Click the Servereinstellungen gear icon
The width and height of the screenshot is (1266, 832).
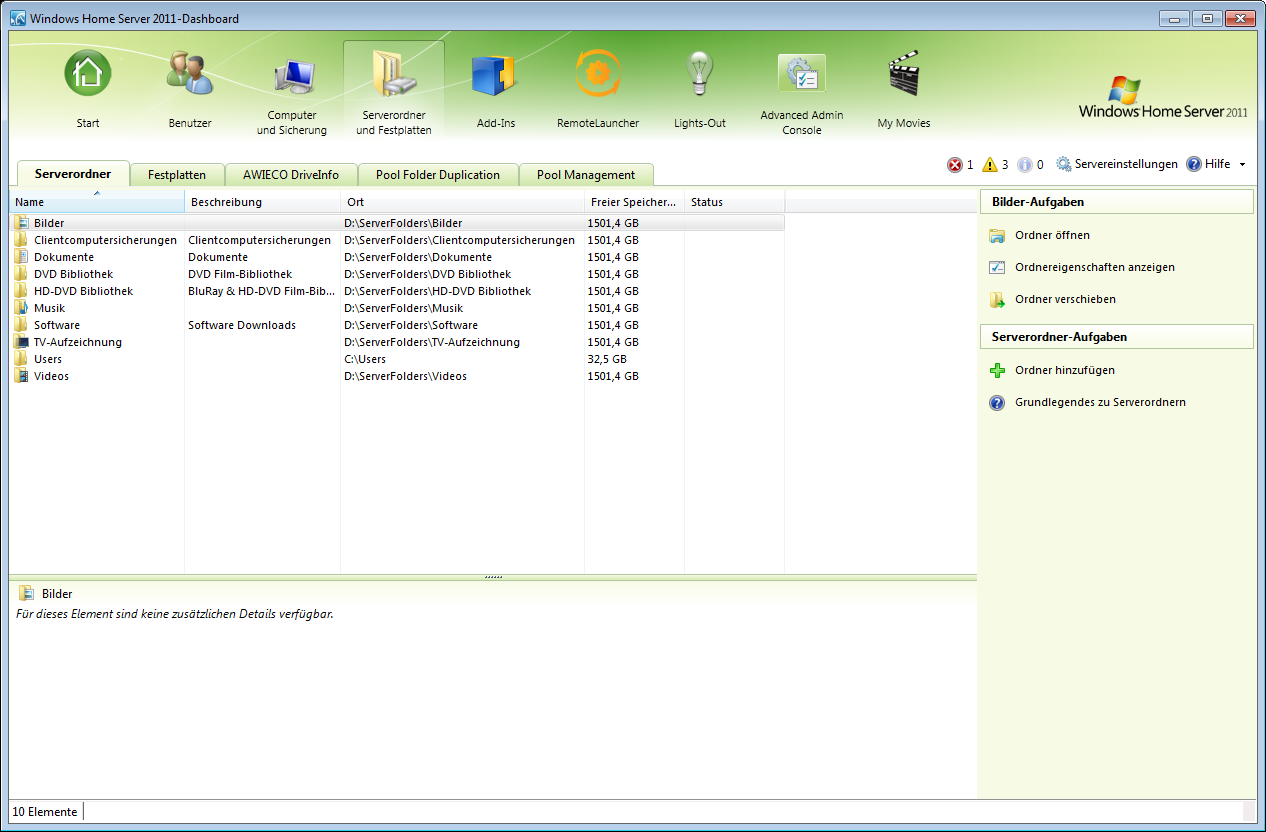click(x=1064, y=164)
